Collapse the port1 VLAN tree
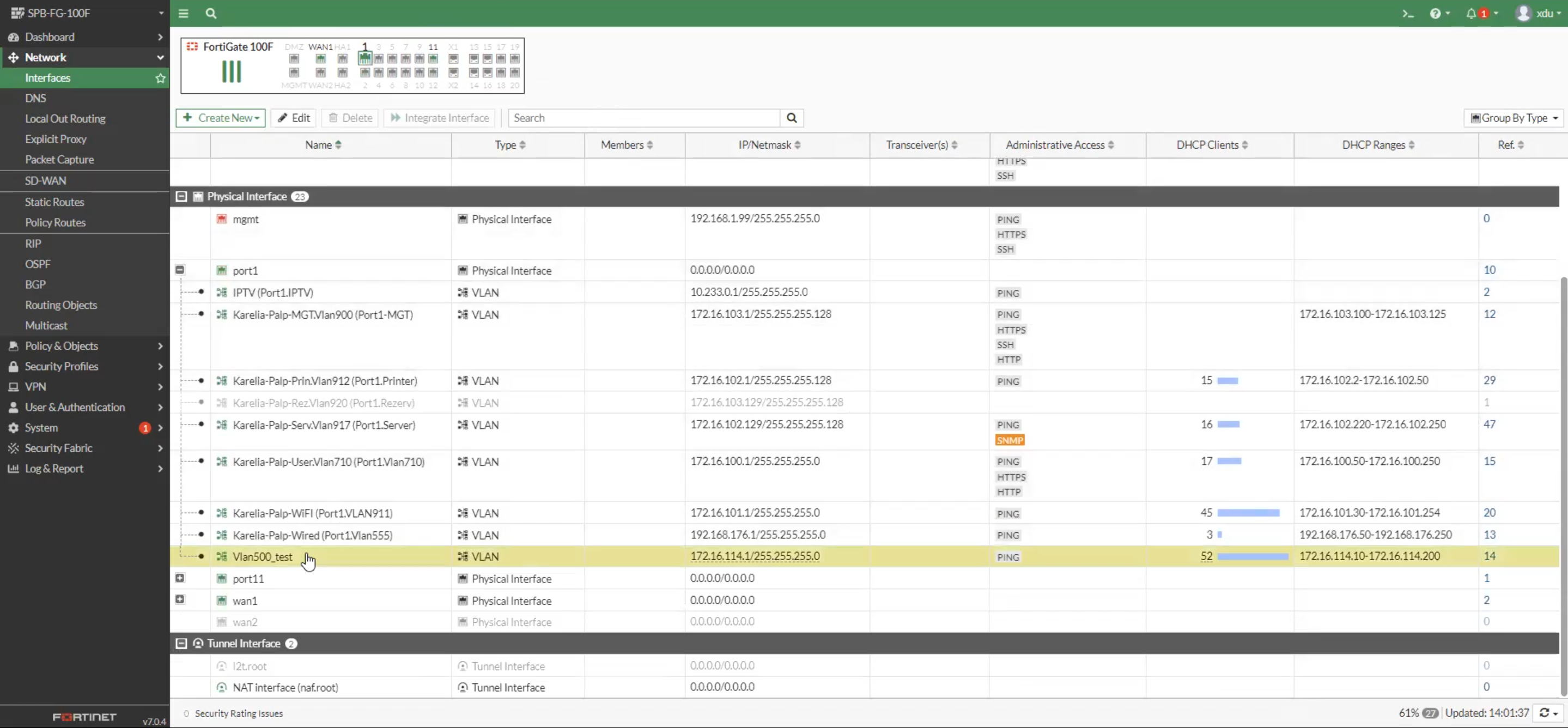1568x728 pixels. tap(180, 270)
